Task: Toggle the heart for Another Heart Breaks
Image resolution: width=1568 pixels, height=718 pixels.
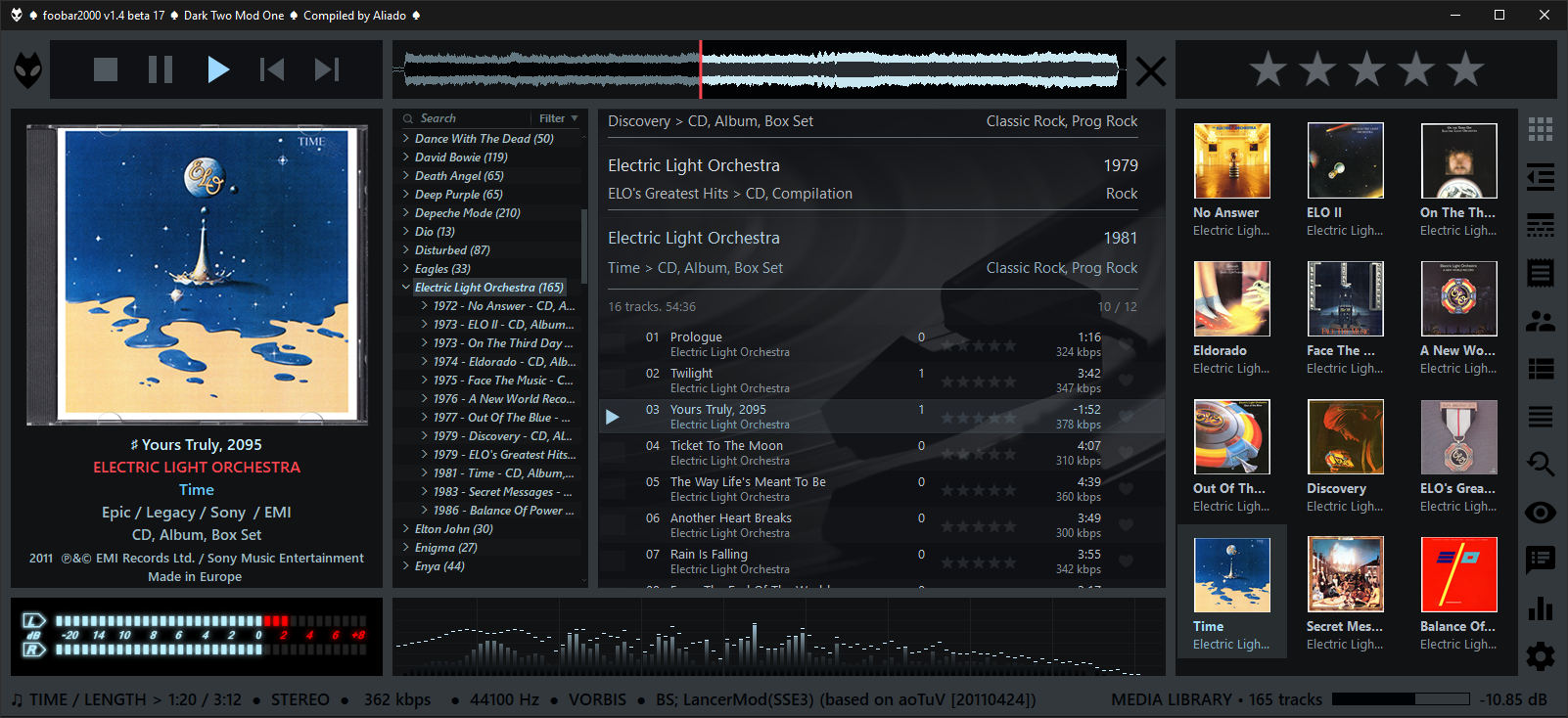Action: coord(1126,525)
